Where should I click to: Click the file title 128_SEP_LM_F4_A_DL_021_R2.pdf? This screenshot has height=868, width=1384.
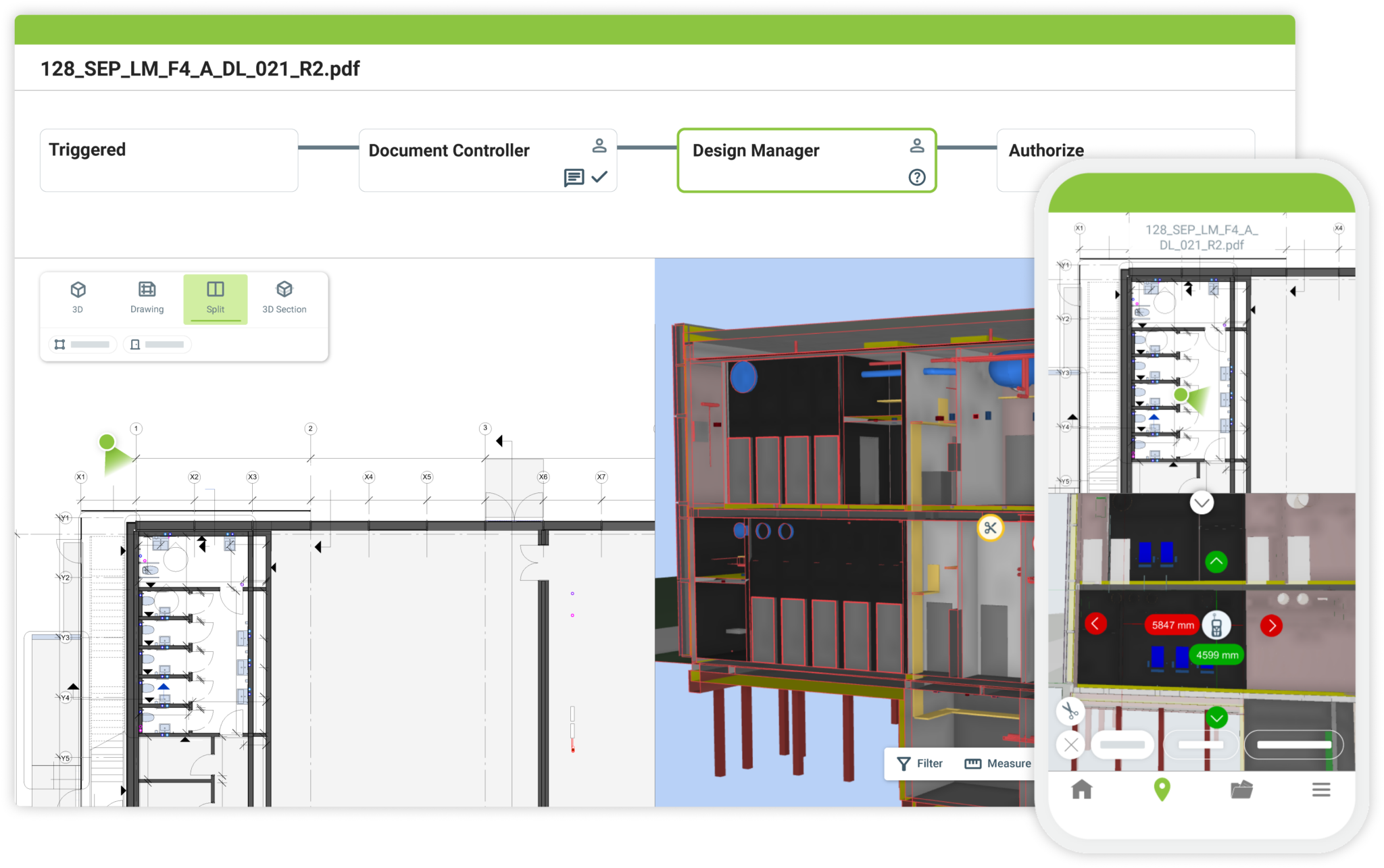(200, 69)
